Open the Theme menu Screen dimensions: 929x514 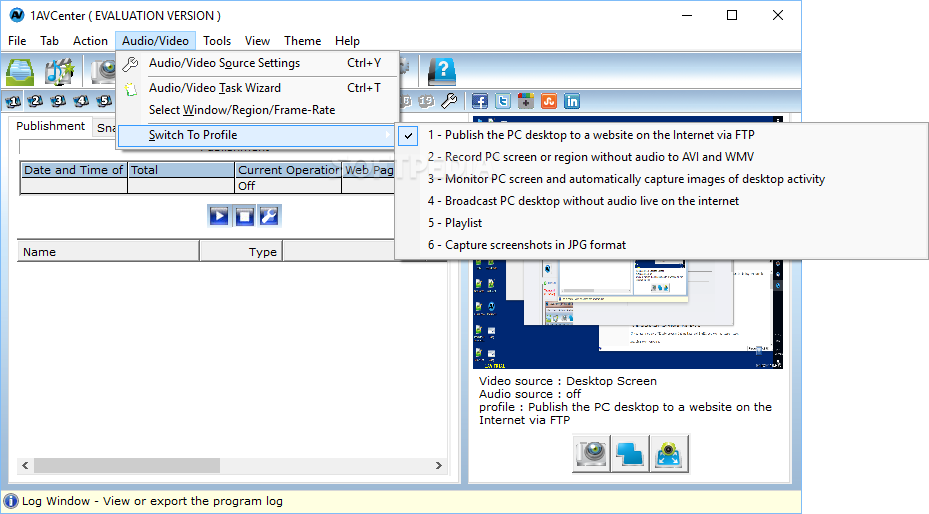[x=302, y=41]
